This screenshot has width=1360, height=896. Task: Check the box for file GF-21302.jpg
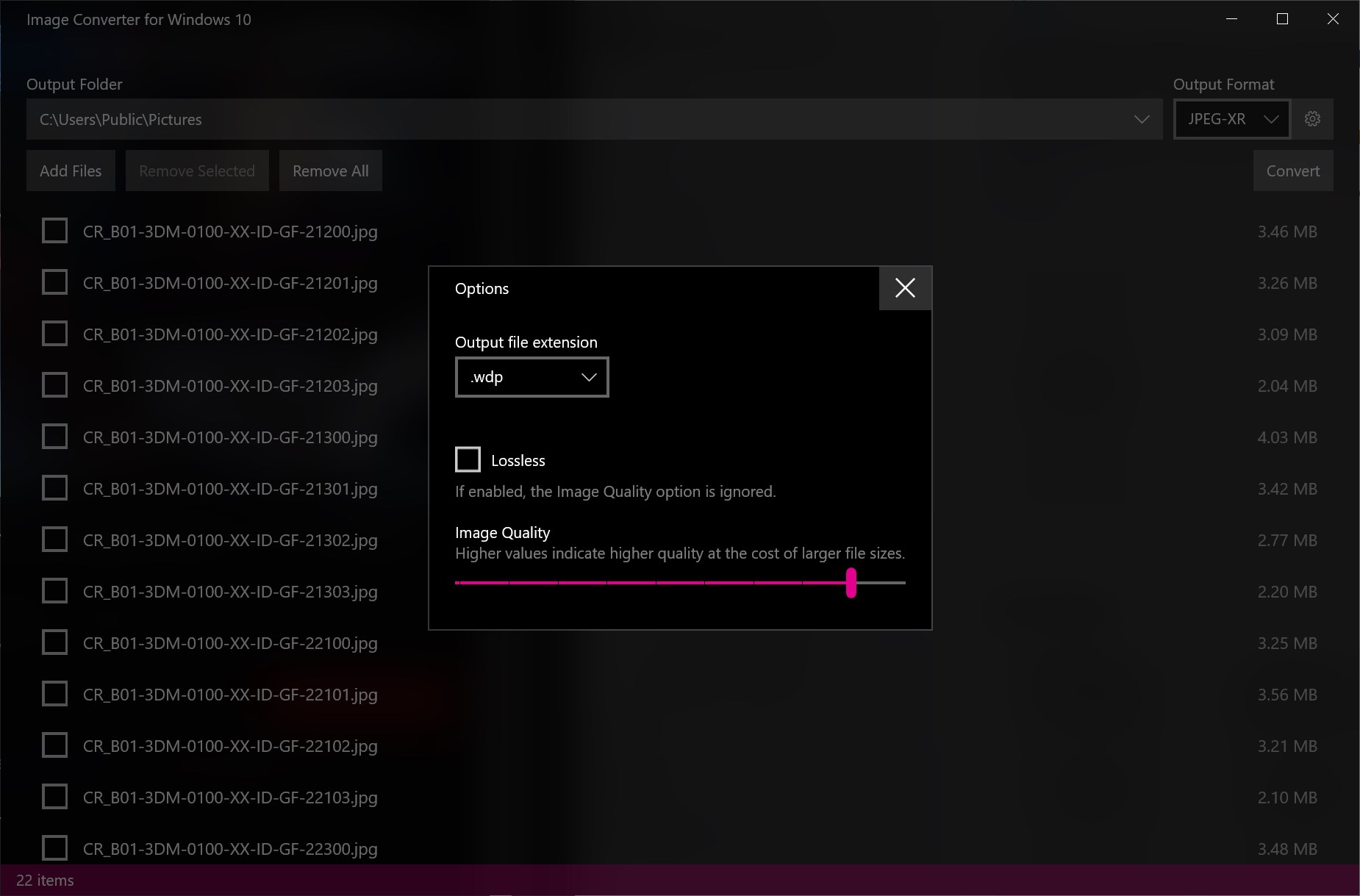55,540
